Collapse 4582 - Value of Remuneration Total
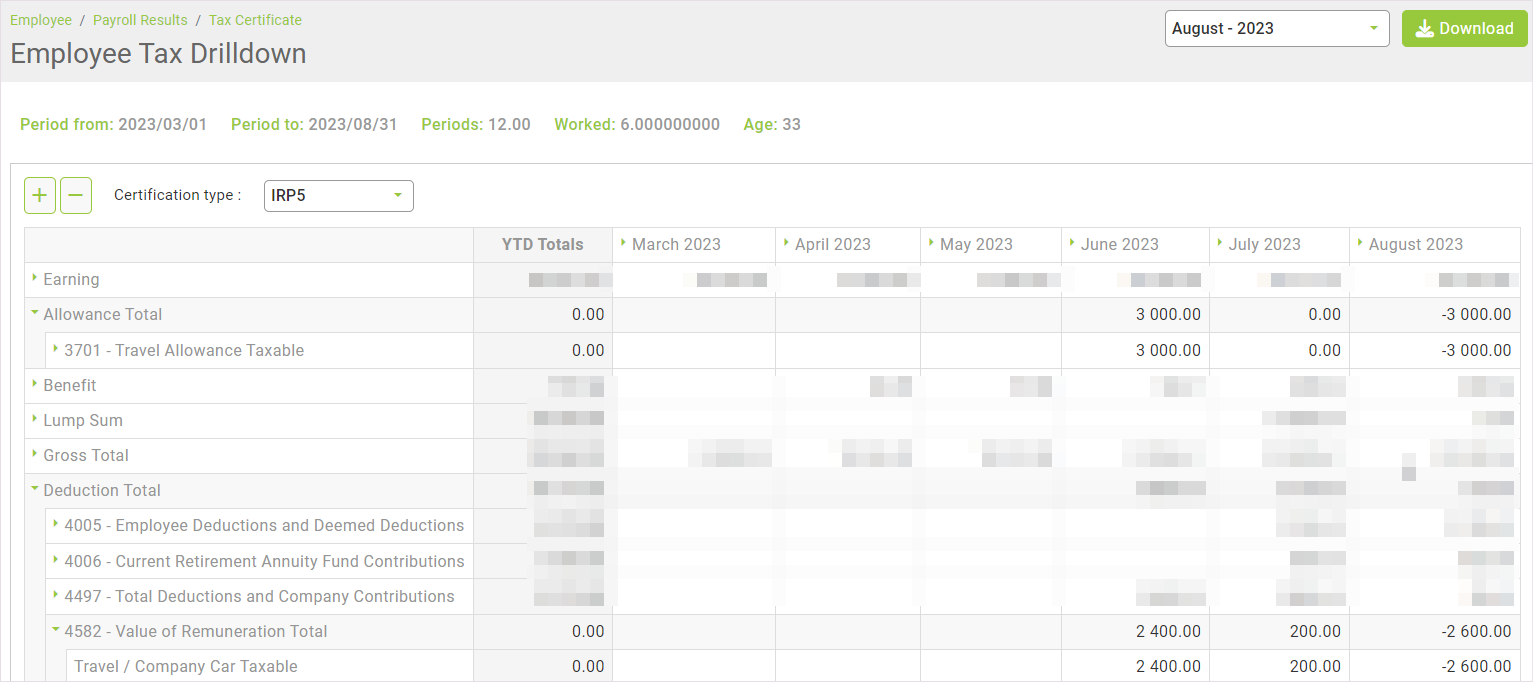Screen dimensions: 1533x682 coord(56,631)
